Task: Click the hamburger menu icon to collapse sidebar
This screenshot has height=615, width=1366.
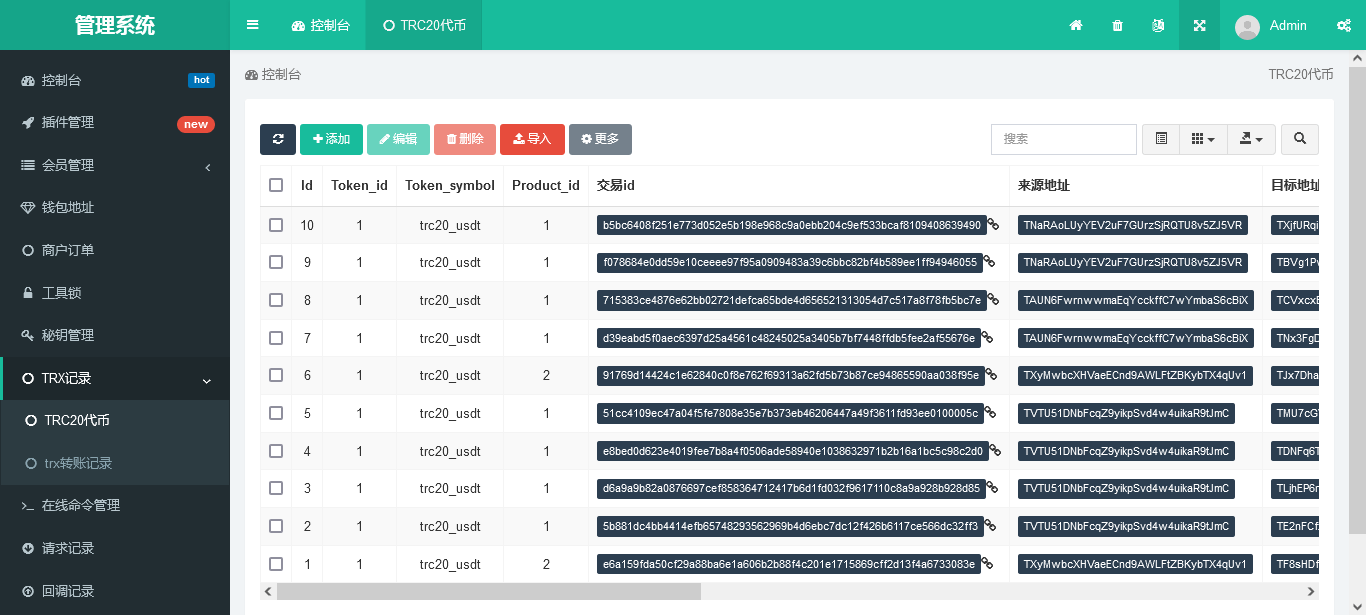Action: pos(253,25)
